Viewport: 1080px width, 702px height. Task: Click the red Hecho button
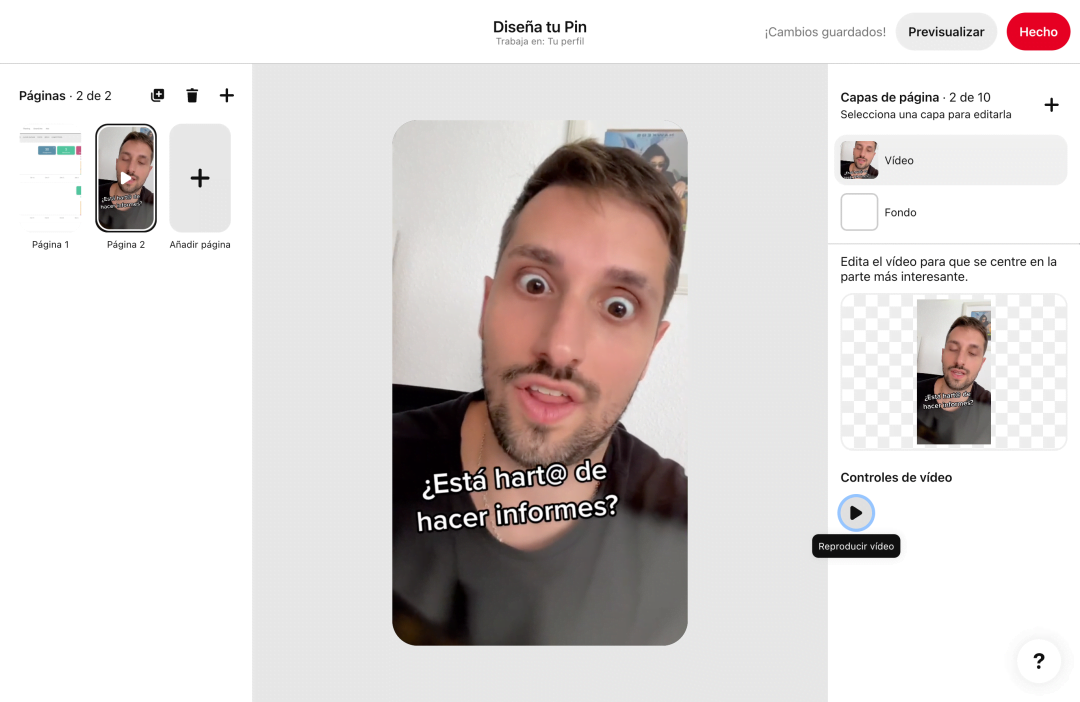1038,32
